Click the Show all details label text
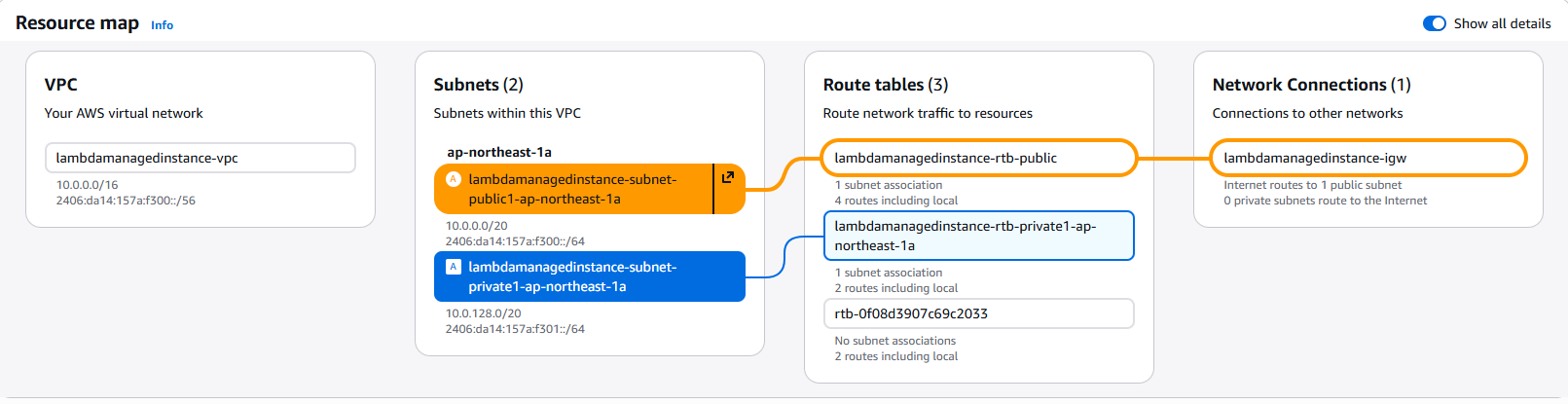 1502,23
